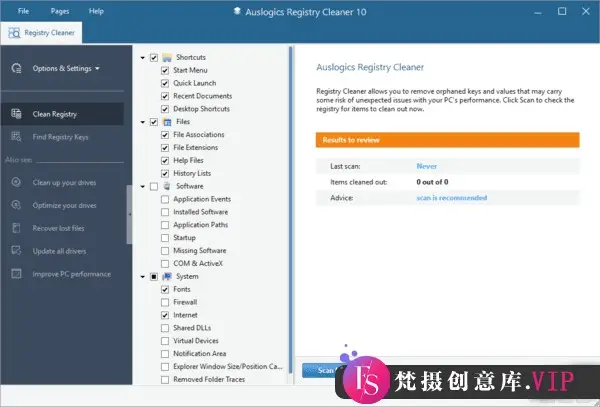Screen dimensions: 600x407
Task: Select the Application Paths tree label
Action: 201,225
